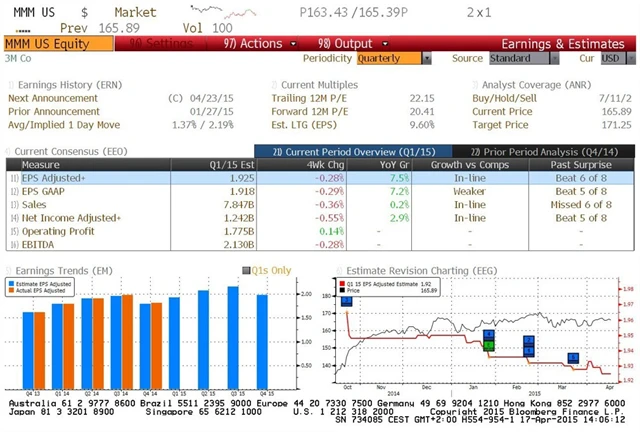Open the Earnings Trends (EM) panel icon
640x432 pixels.
coord(10,268)
